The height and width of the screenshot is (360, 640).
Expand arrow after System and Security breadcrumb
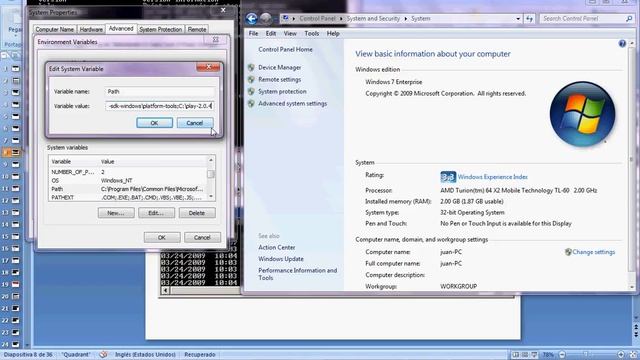tap(406, 18)
